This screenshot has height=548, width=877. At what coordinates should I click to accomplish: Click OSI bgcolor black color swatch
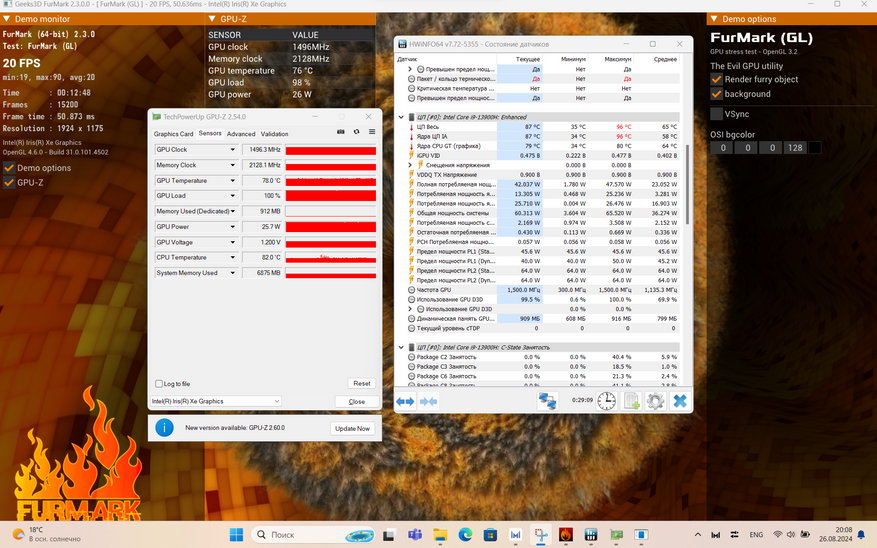coord(815,148)
